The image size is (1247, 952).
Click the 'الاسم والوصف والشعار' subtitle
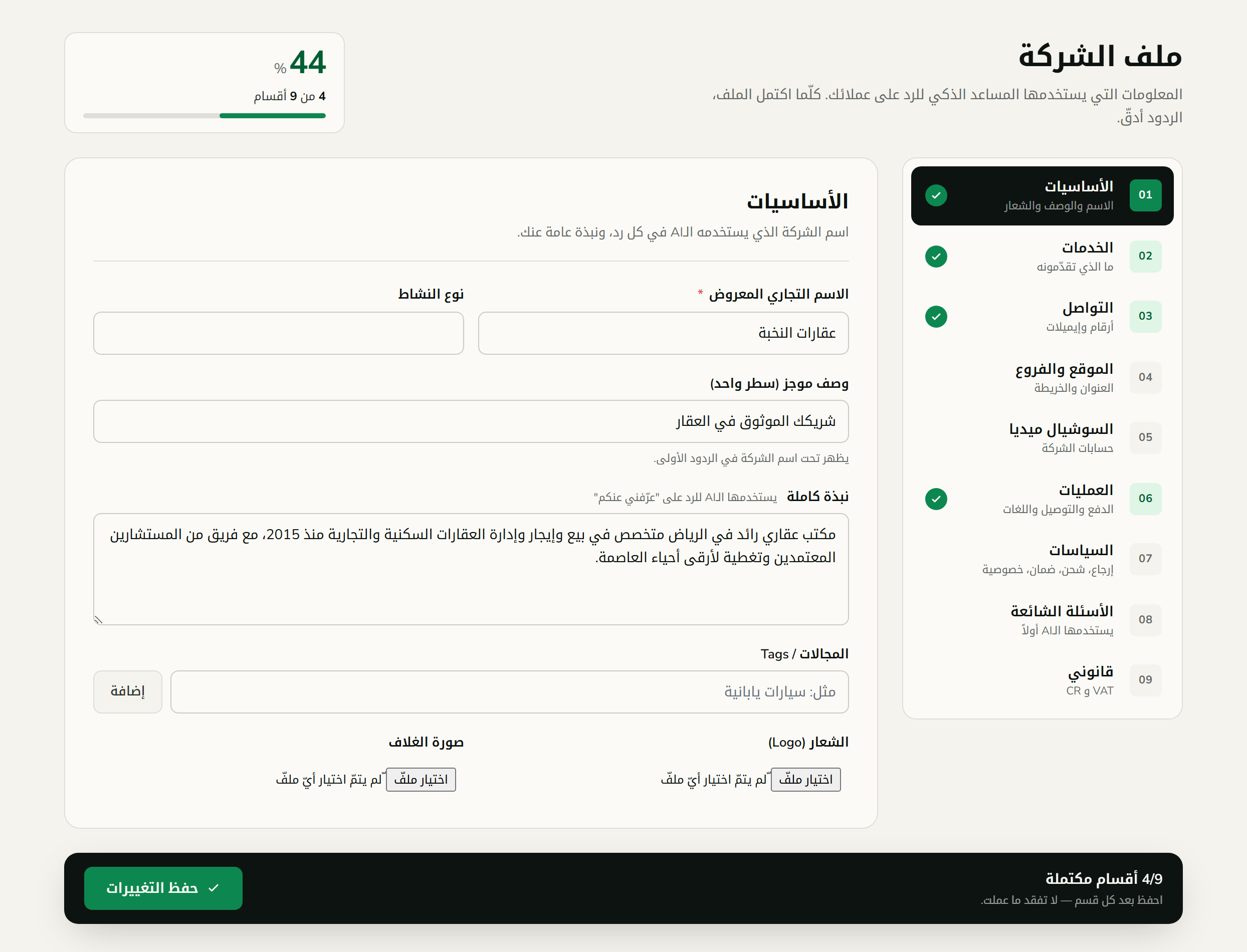(1058, 206)
